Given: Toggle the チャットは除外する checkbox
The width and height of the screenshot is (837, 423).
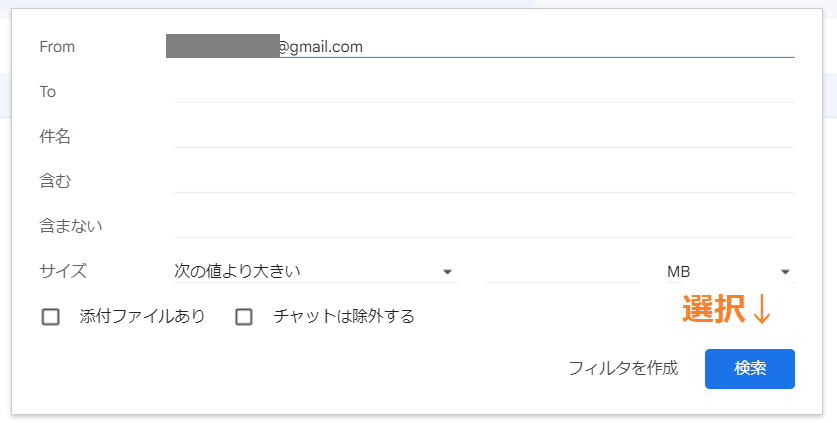Looking at the screenshot, I should click(244, 317).
